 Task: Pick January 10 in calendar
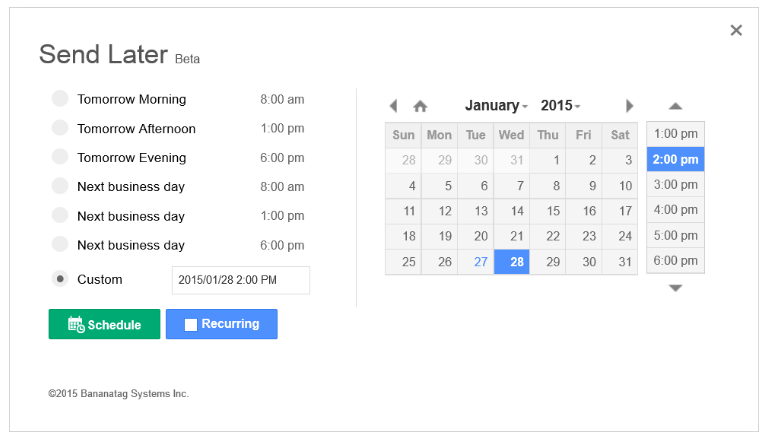(620, 185)
